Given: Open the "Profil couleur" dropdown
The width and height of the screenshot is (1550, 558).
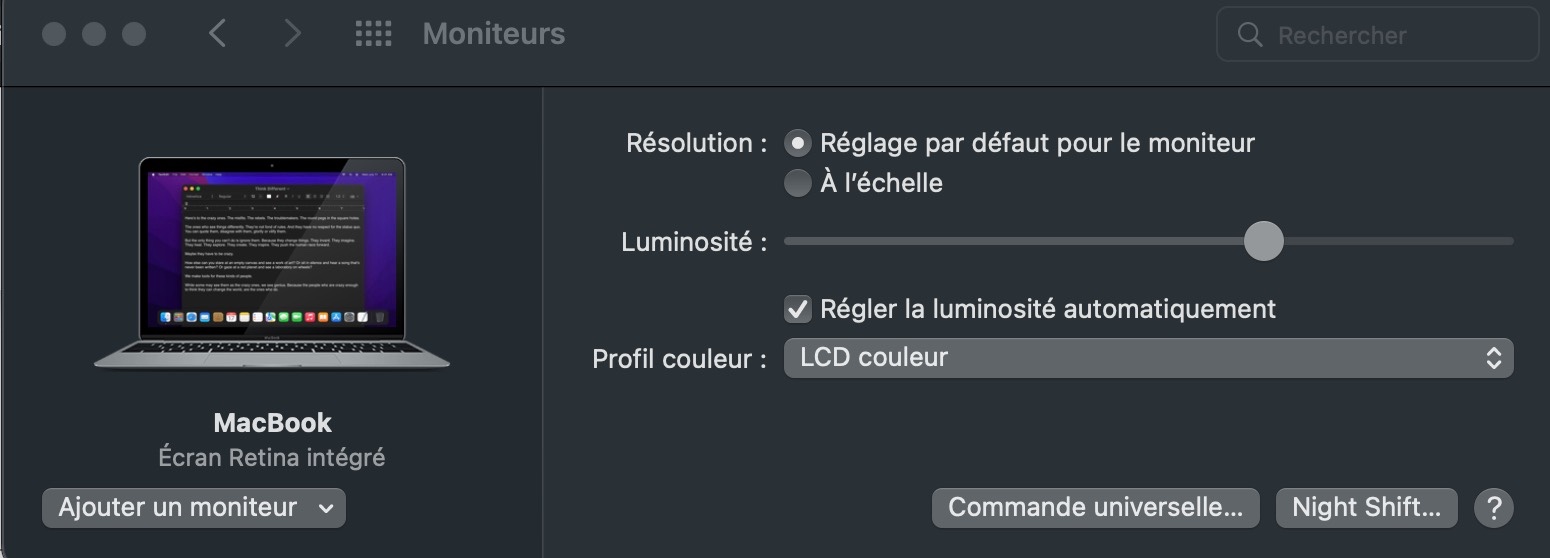Looking at the screenshot, I should [x=1147, y=358].
